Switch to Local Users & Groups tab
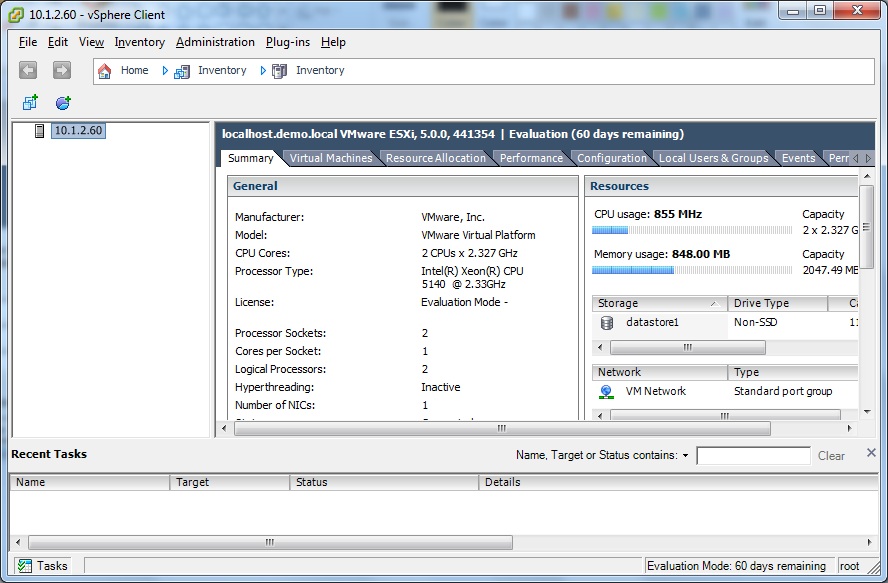The height and width of the screenshot is (583, 888). [714, 158]
